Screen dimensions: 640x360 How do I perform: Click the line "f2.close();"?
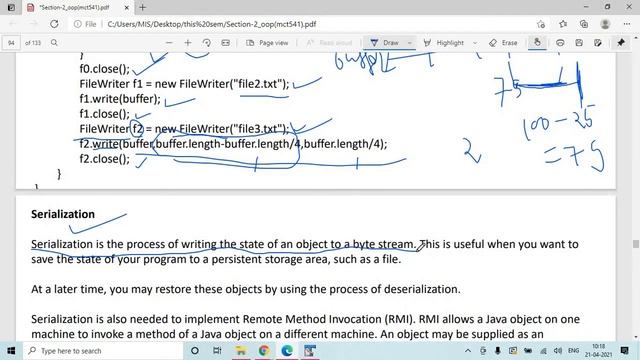pos(104,159)
